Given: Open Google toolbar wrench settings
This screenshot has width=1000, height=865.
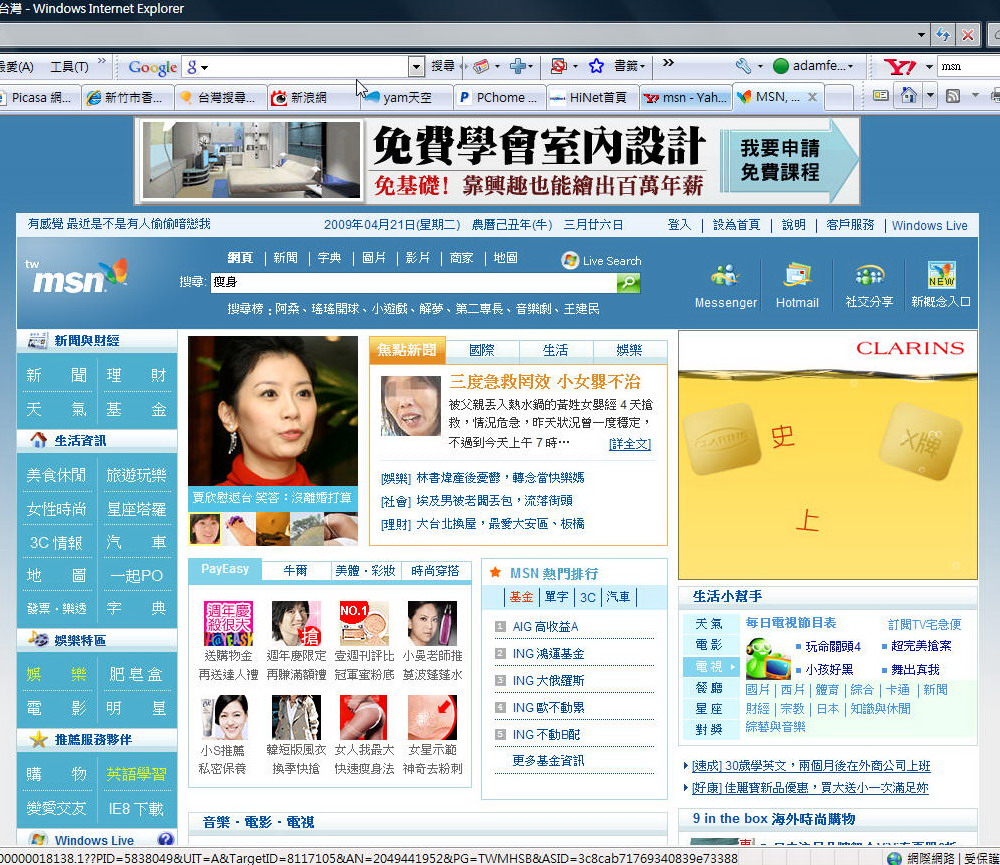Looking at the screenshot, I should (x=743, y=66).
